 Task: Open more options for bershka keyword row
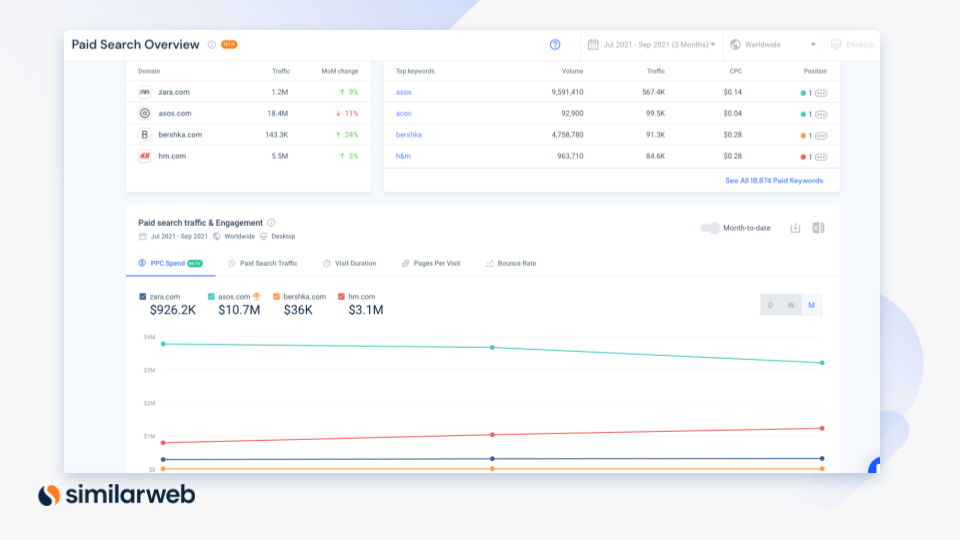point(821,136)
